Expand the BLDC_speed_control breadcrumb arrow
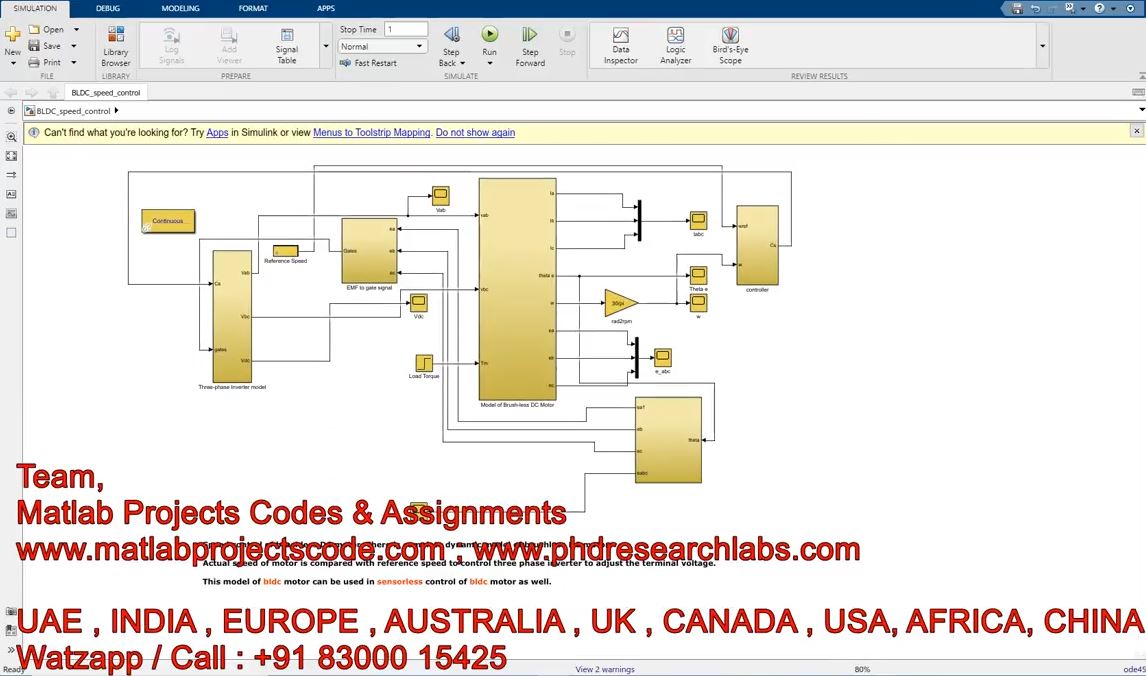The width and height of the screenshot is (1146, 676). (x=116, y=110)
